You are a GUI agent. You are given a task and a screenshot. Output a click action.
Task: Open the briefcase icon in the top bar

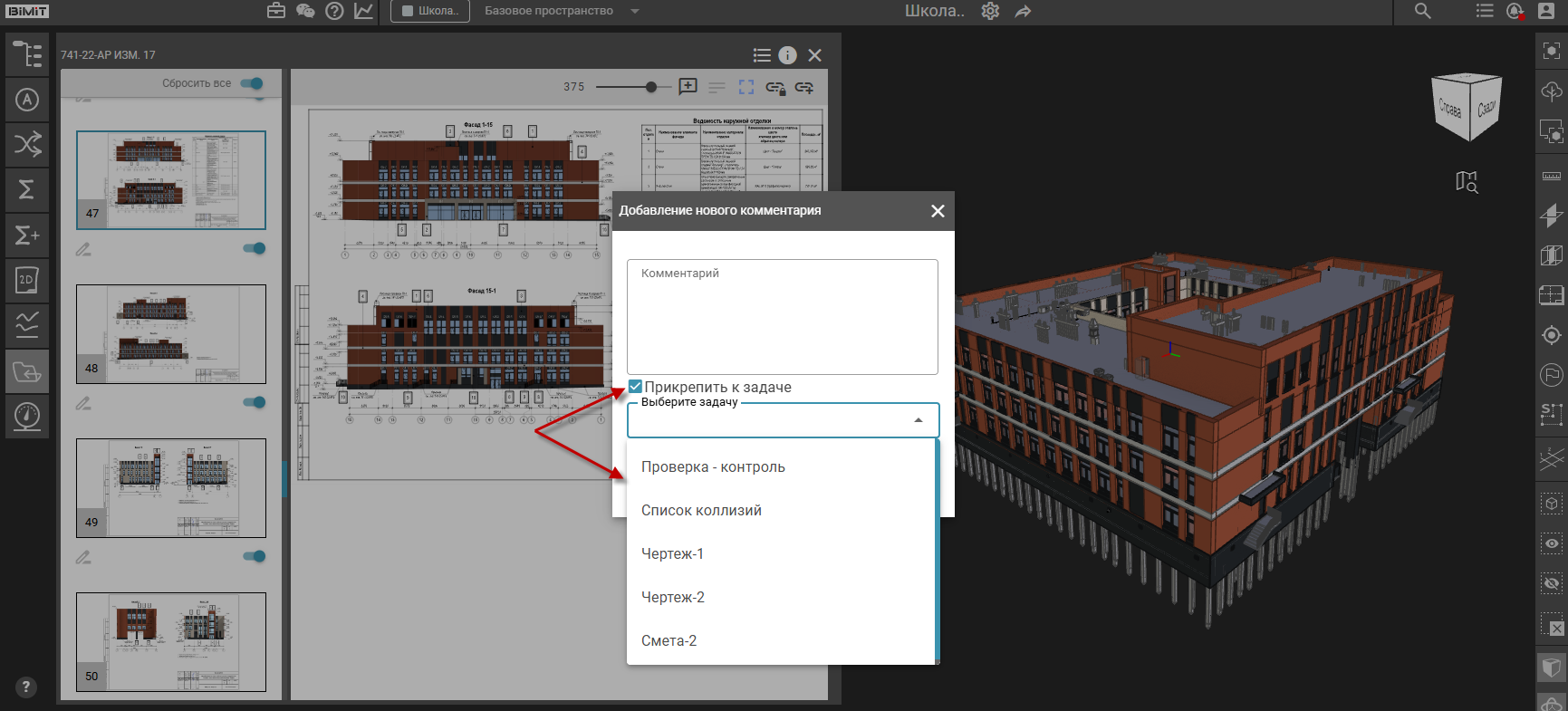point(276,11)
